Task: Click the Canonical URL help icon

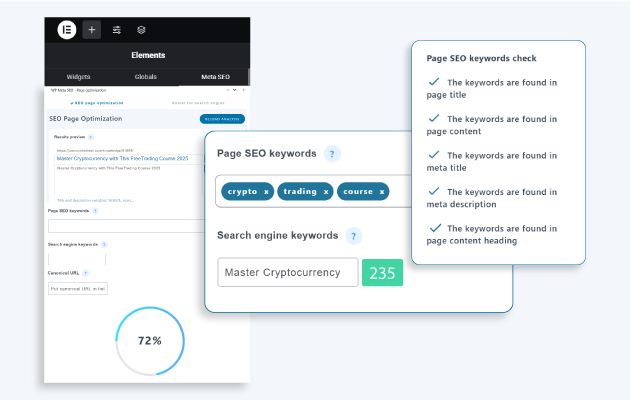Action: click(85, 273)
